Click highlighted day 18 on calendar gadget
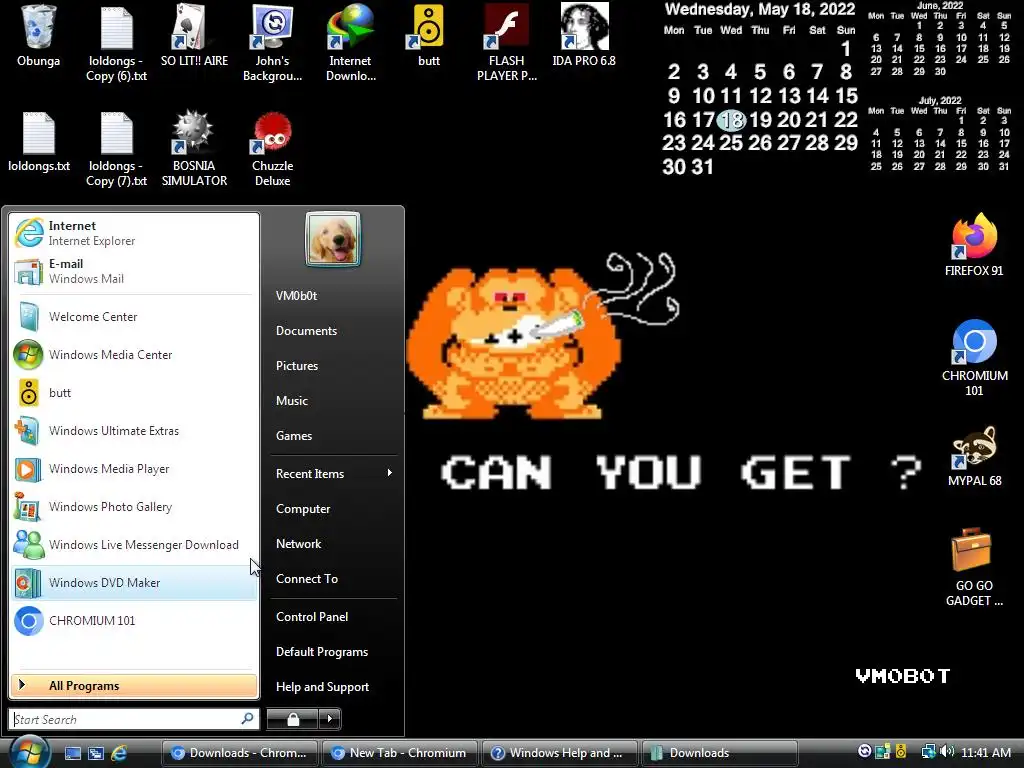 pyautogui.click(x=731, y=120)
